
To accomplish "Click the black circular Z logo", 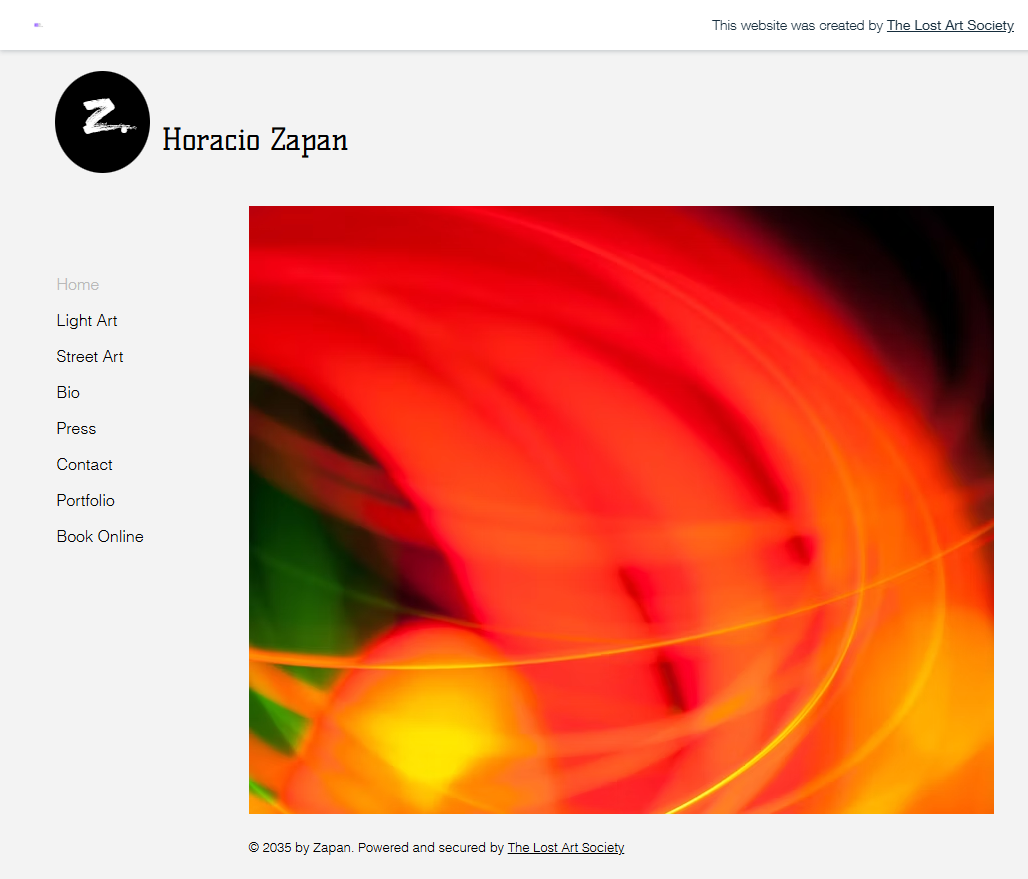I will [102, 122].
